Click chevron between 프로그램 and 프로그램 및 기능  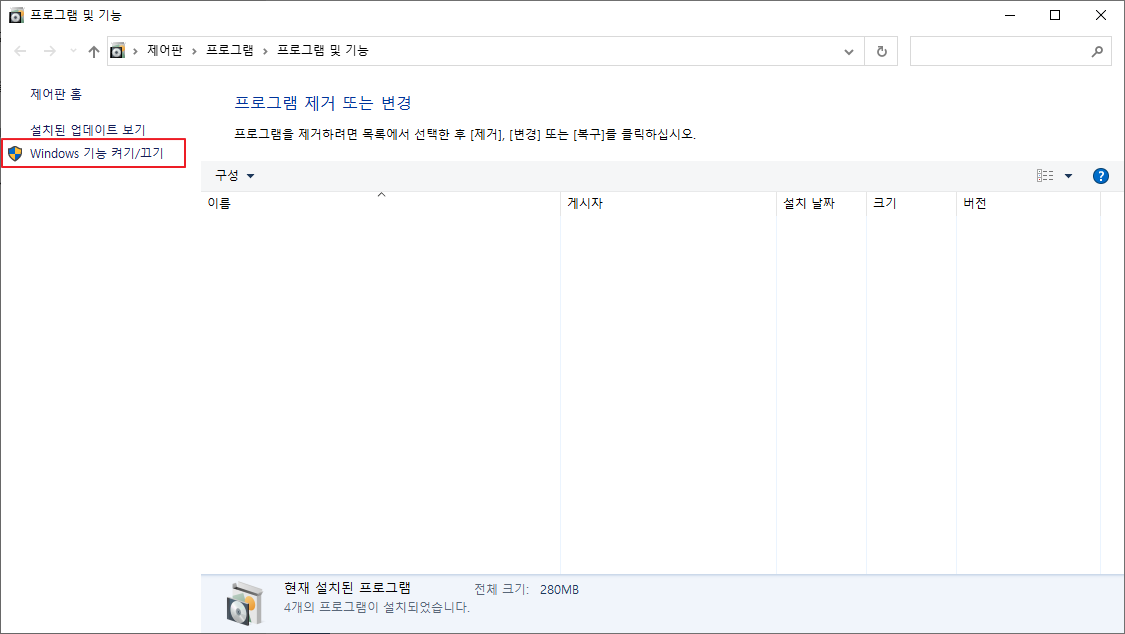tap(265, 51)
